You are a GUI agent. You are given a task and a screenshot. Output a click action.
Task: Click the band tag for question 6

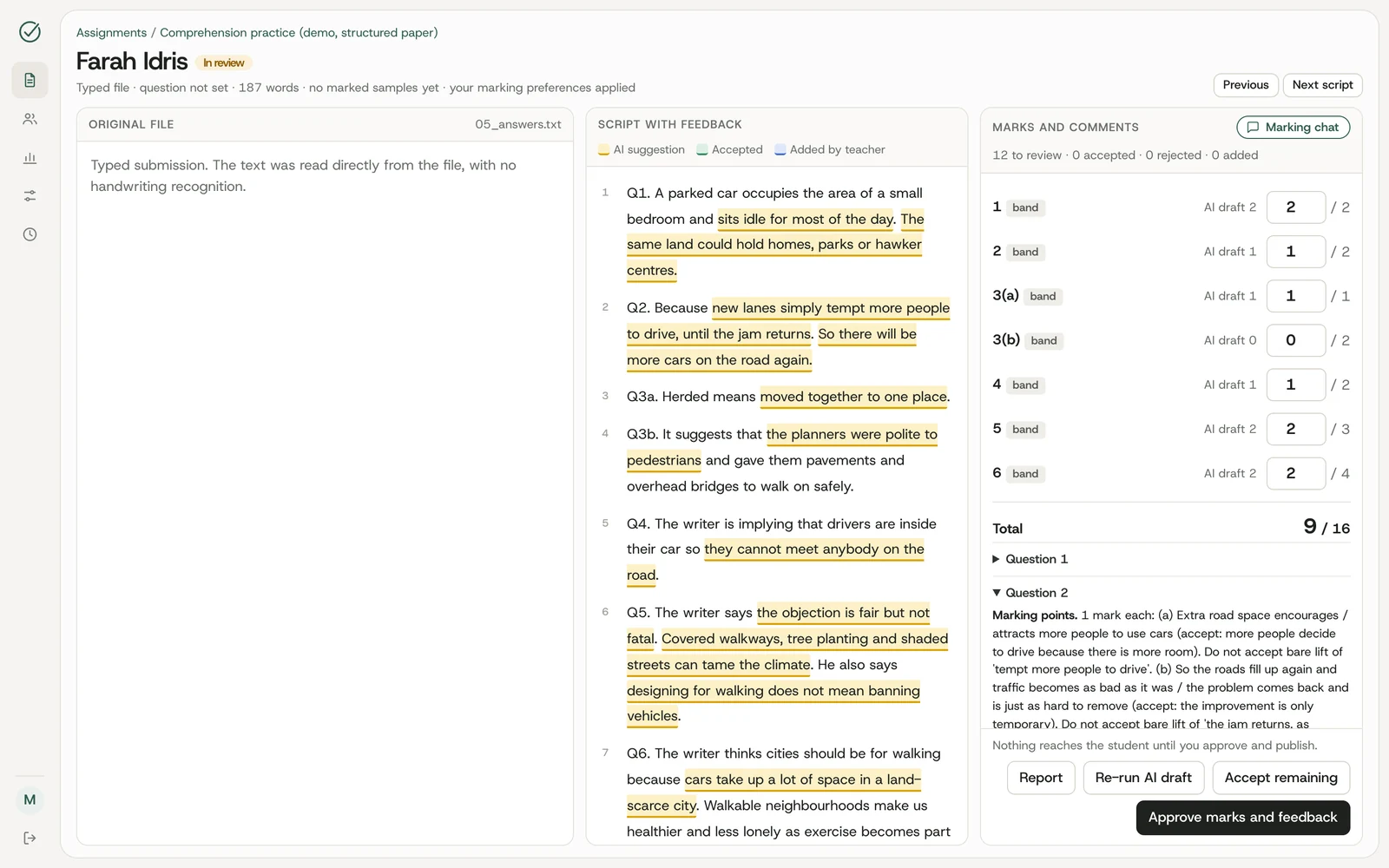(1025, 473)
